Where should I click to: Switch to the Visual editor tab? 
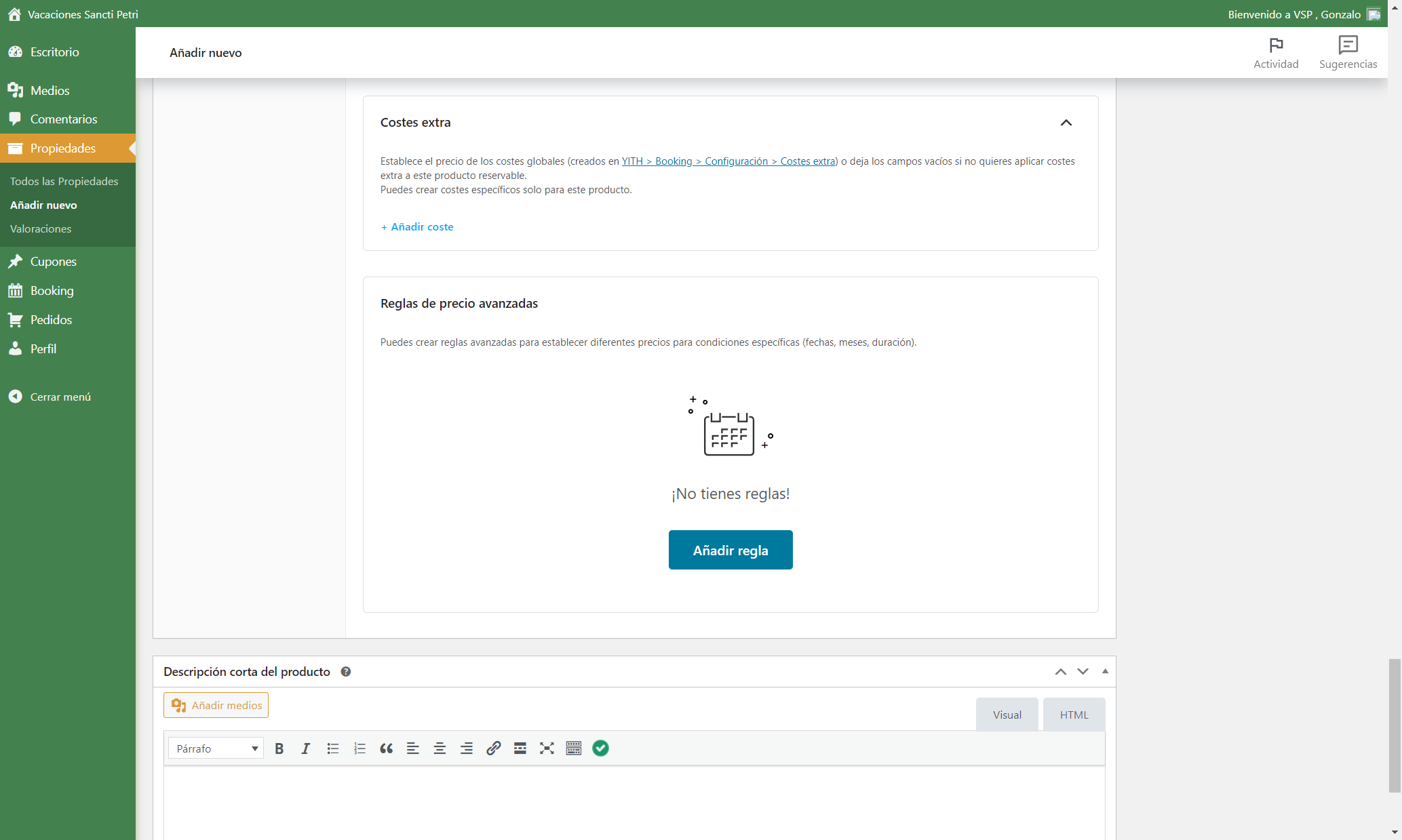(x=1007, y=715)
